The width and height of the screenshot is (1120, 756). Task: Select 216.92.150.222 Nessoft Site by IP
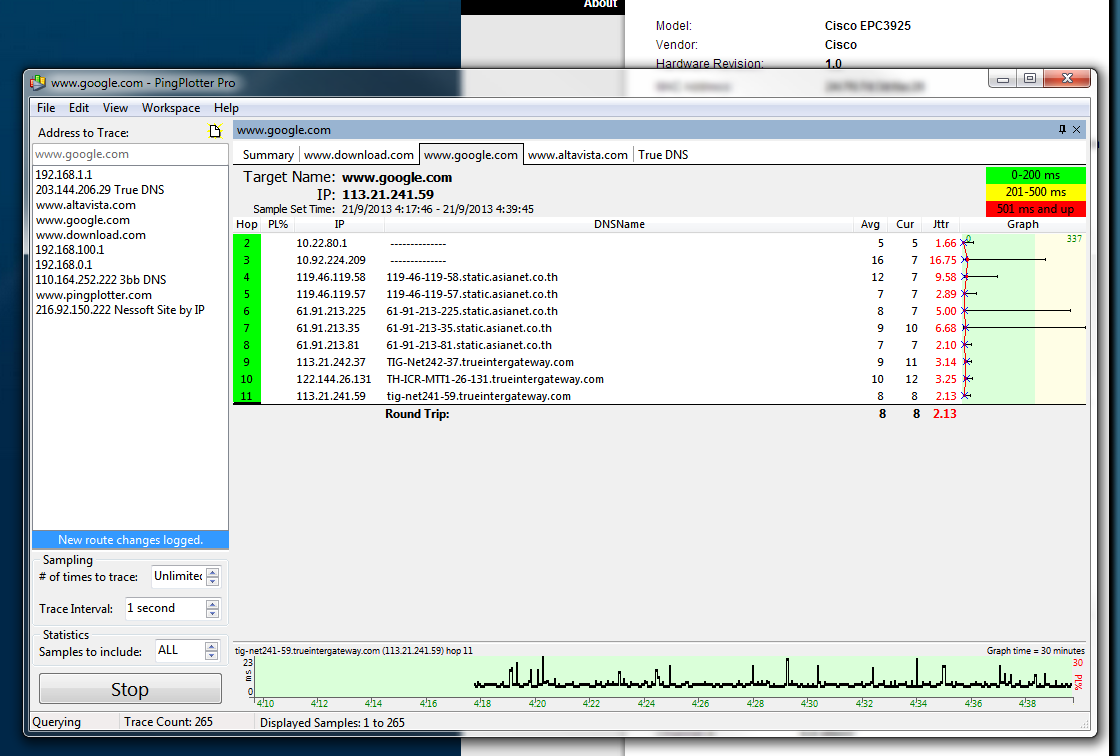120,310
